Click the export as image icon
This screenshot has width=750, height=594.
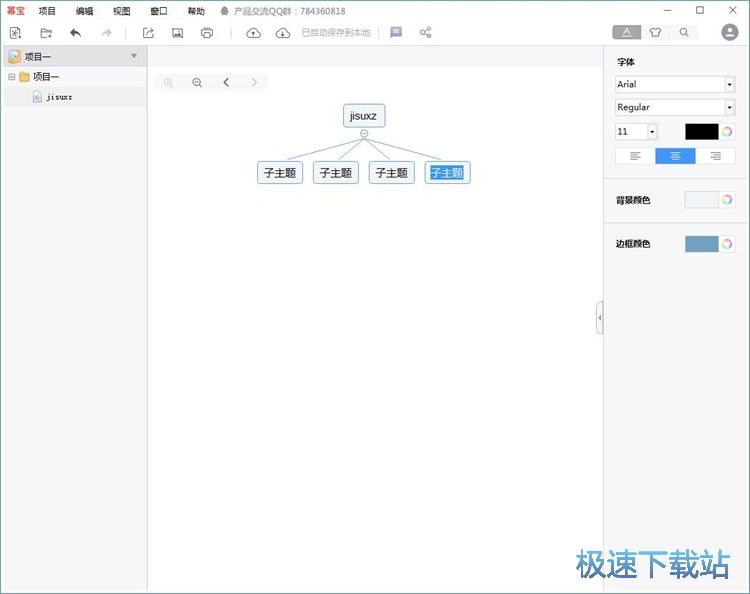[177, 33]
